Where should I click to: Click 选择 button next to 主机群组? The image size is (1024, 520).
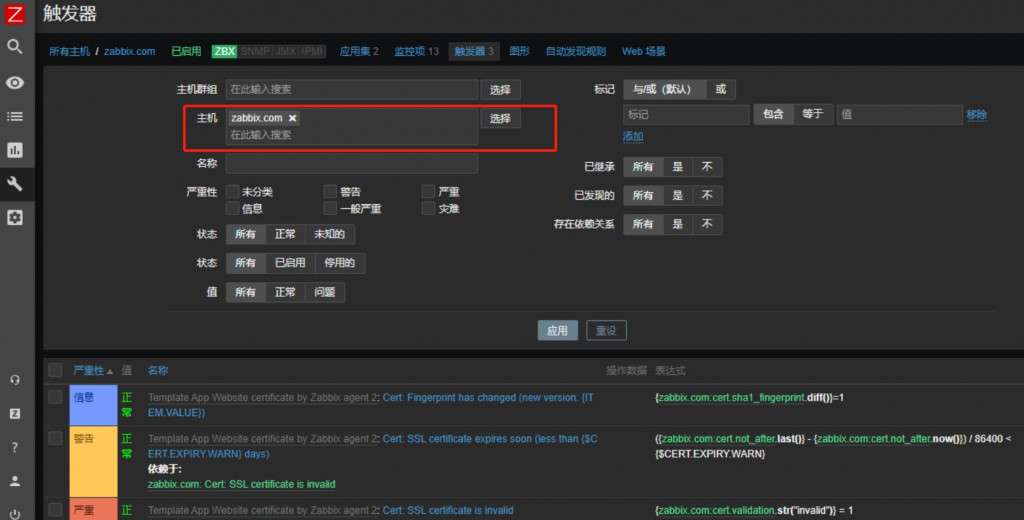pos(500,89)
